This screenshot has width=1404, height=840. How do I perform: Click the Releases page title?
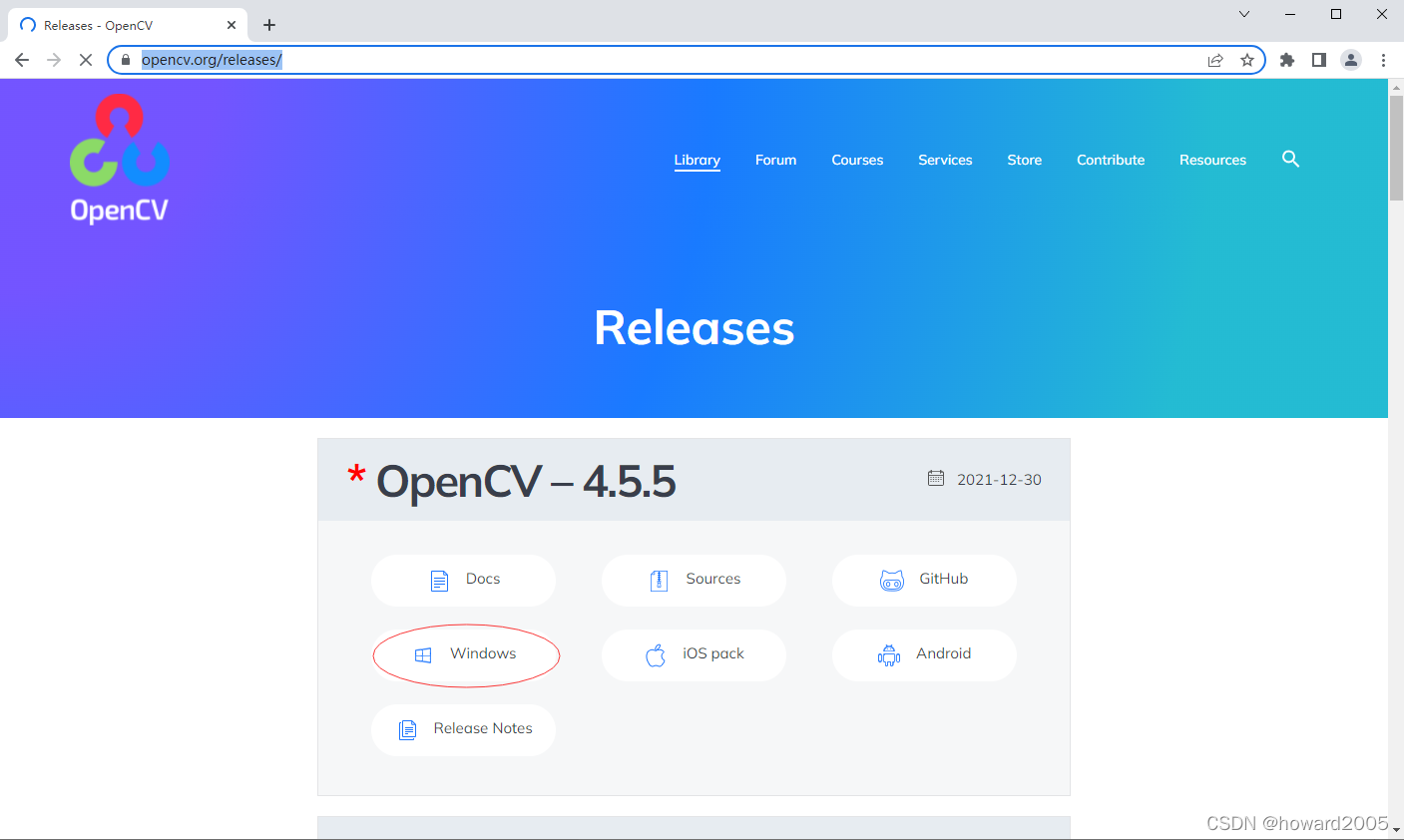click(695, 328)
